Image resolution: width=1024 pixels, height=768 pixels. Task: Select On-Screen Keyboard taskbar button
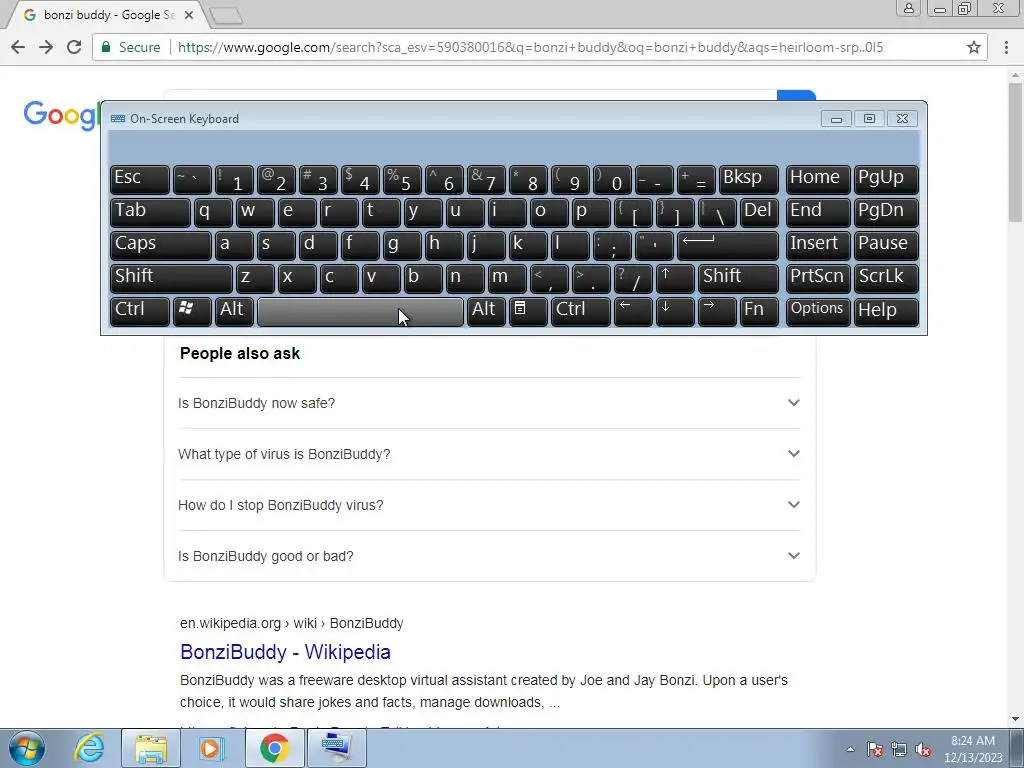point(336,748)
